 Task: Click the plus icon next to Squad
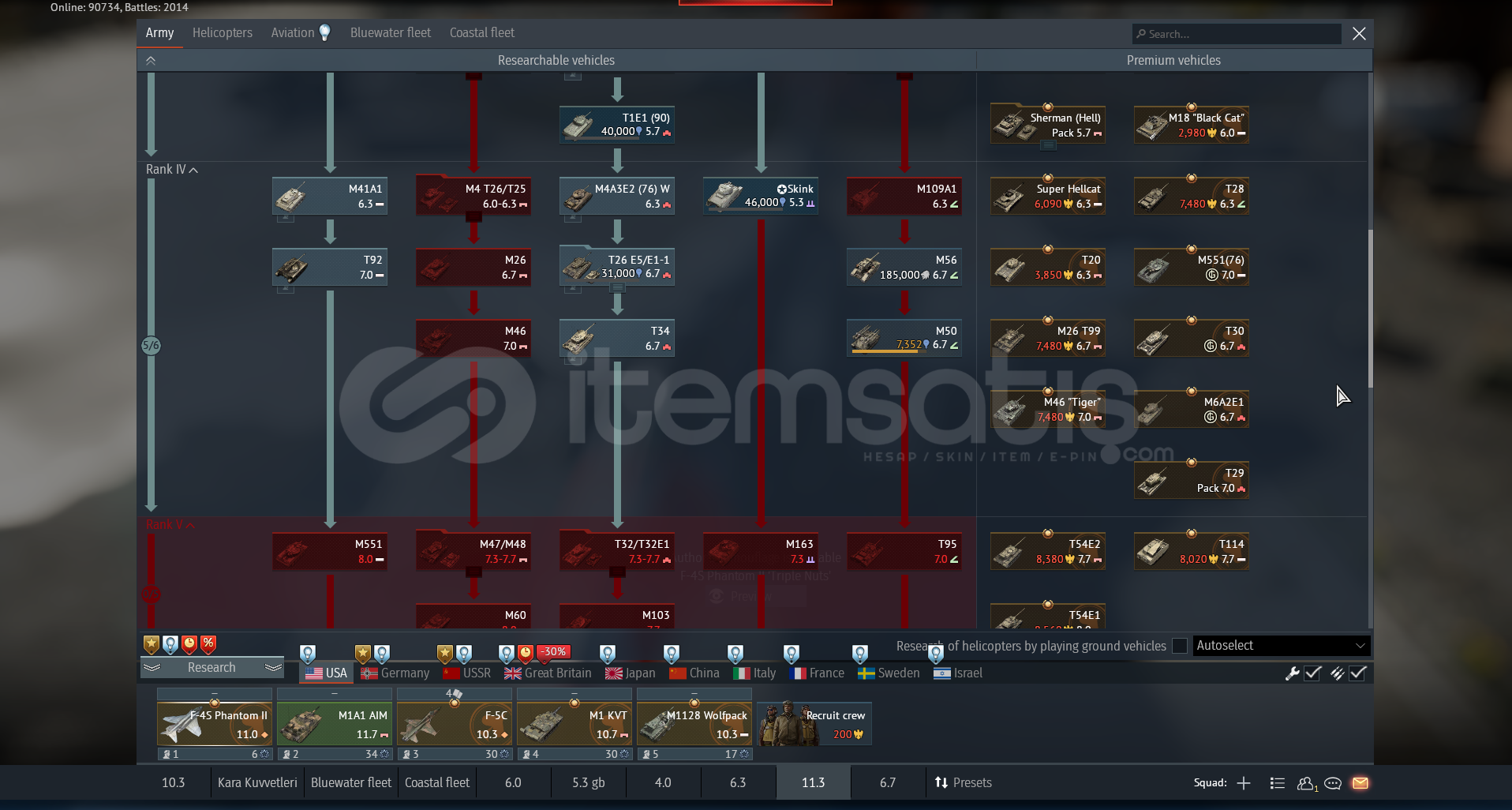(x=1244, y=783)
